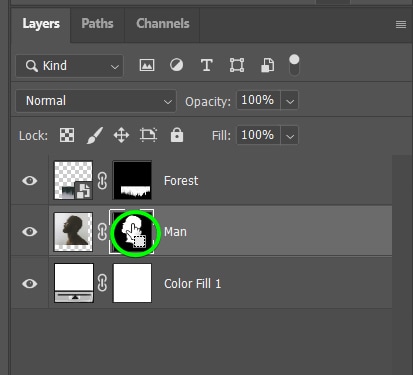This screenshot has height=375, width=413.
Task: Switch to the Layers tab
Action: pos(41,24)
